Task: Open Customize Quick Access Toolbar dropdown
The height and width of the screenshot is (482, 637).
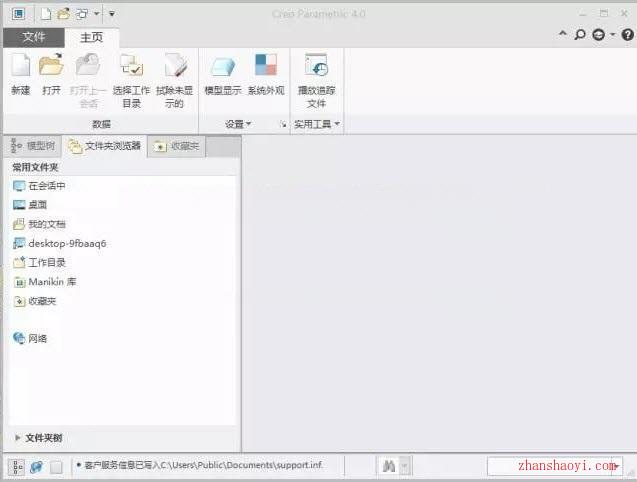Action: [x=112, y=14]
